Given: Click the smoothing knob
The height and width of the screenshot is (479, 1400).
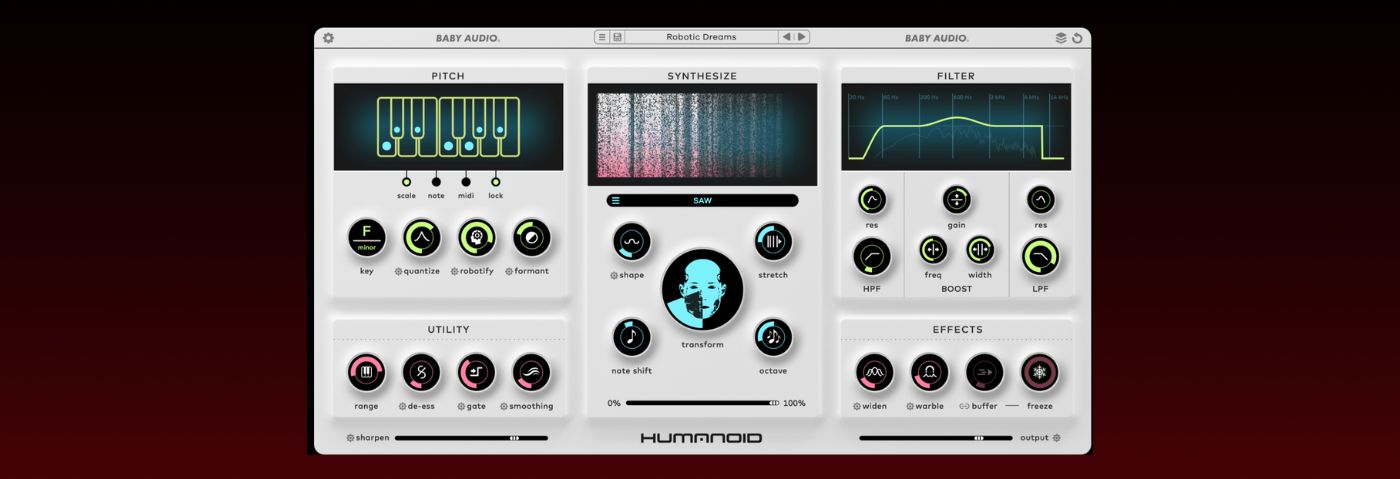Looking at the screenshot, I should 532,373.
